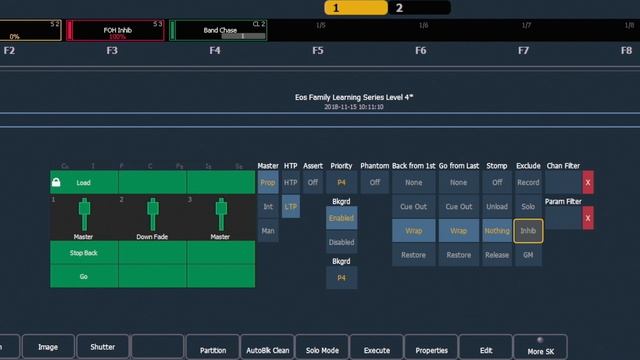Click the Edit softkey
The image size is (640, 360).
coord(486,348)
